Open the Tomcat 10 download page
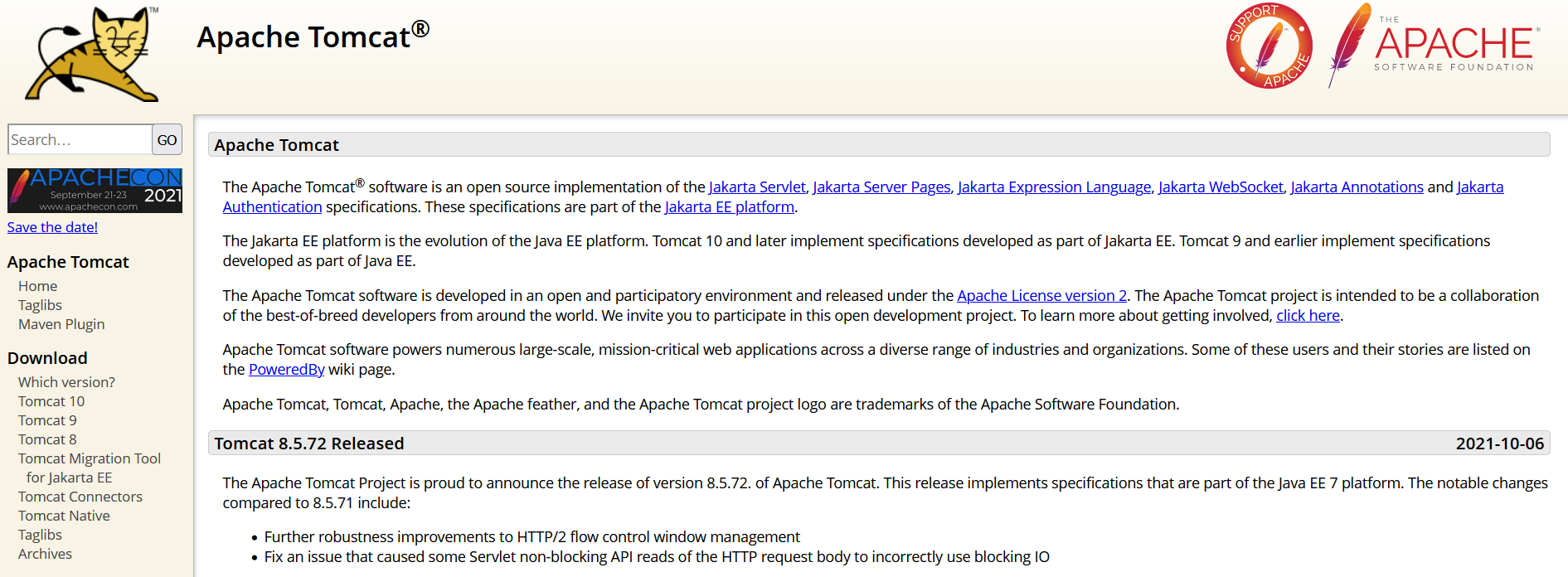The width and height of the screenshot is (1568, 577). coord(51,401)
